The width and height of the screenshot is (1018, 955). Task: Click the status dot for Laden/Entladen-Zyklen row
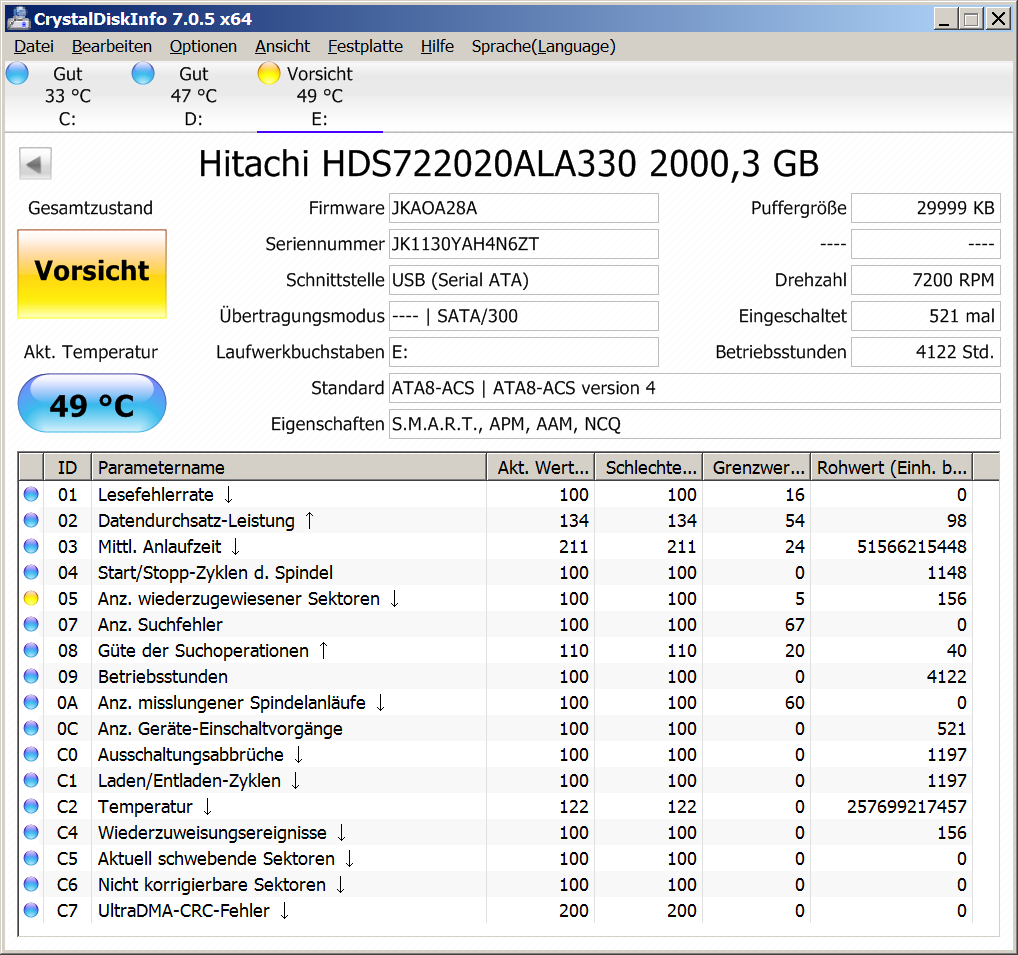[31, 780]
